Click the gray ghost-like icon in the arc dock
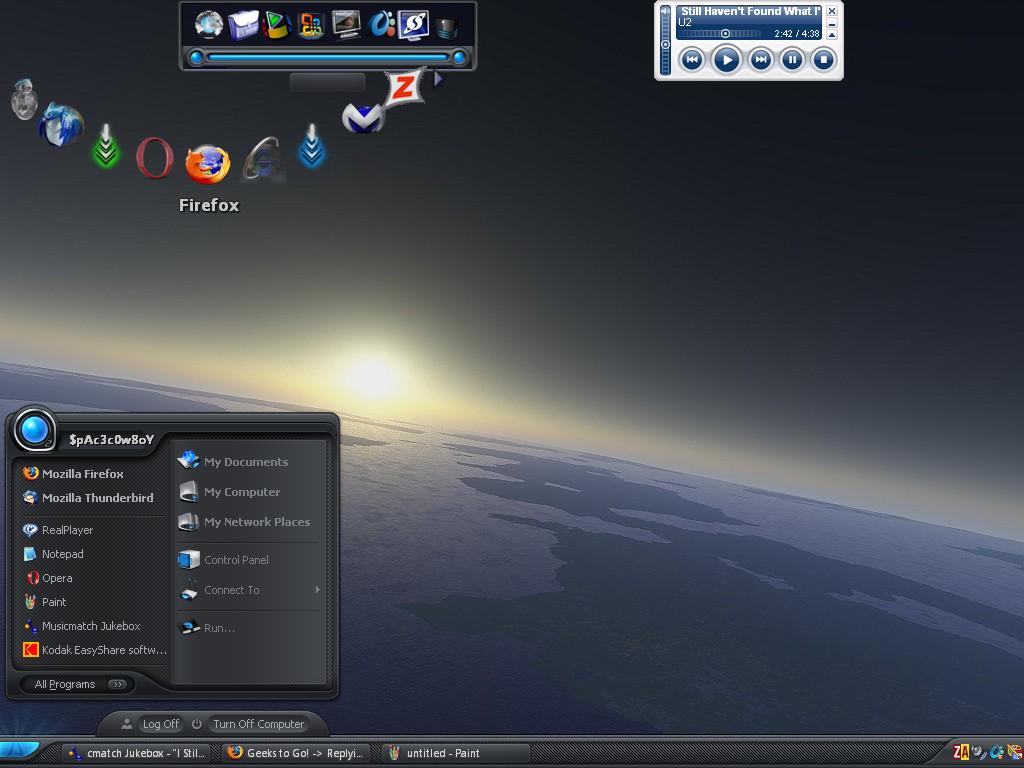Viewport: 1024px width, 768px height. click(25, 99)
